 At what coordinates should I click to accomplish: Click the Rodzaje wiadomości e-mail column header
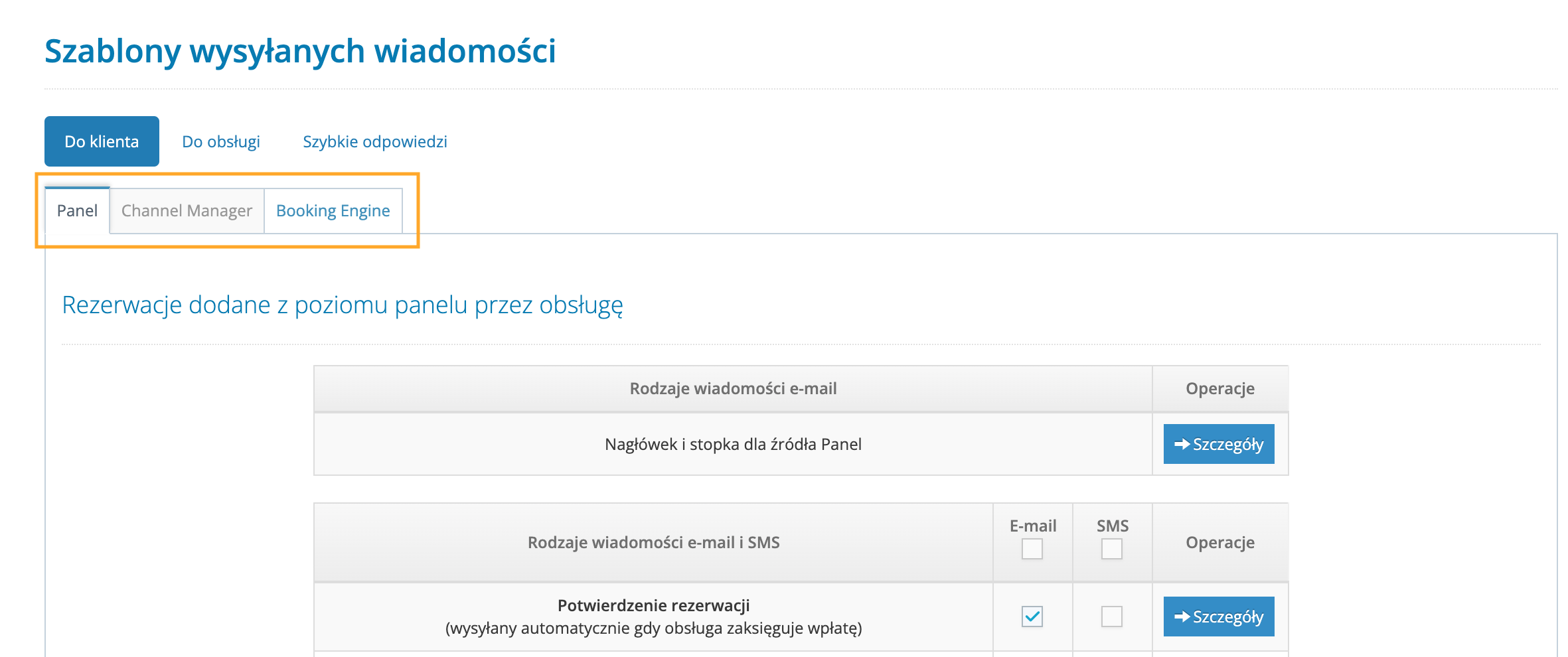tap(733, 388)
